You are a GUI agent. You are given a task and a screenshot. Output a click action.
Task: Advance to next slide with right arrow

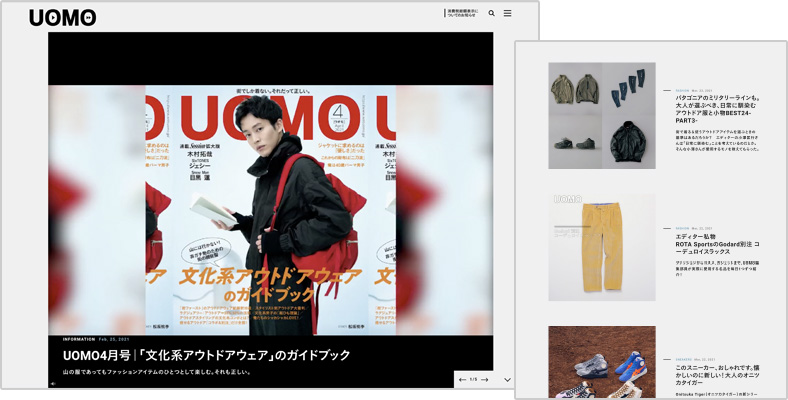coord(485,380)
